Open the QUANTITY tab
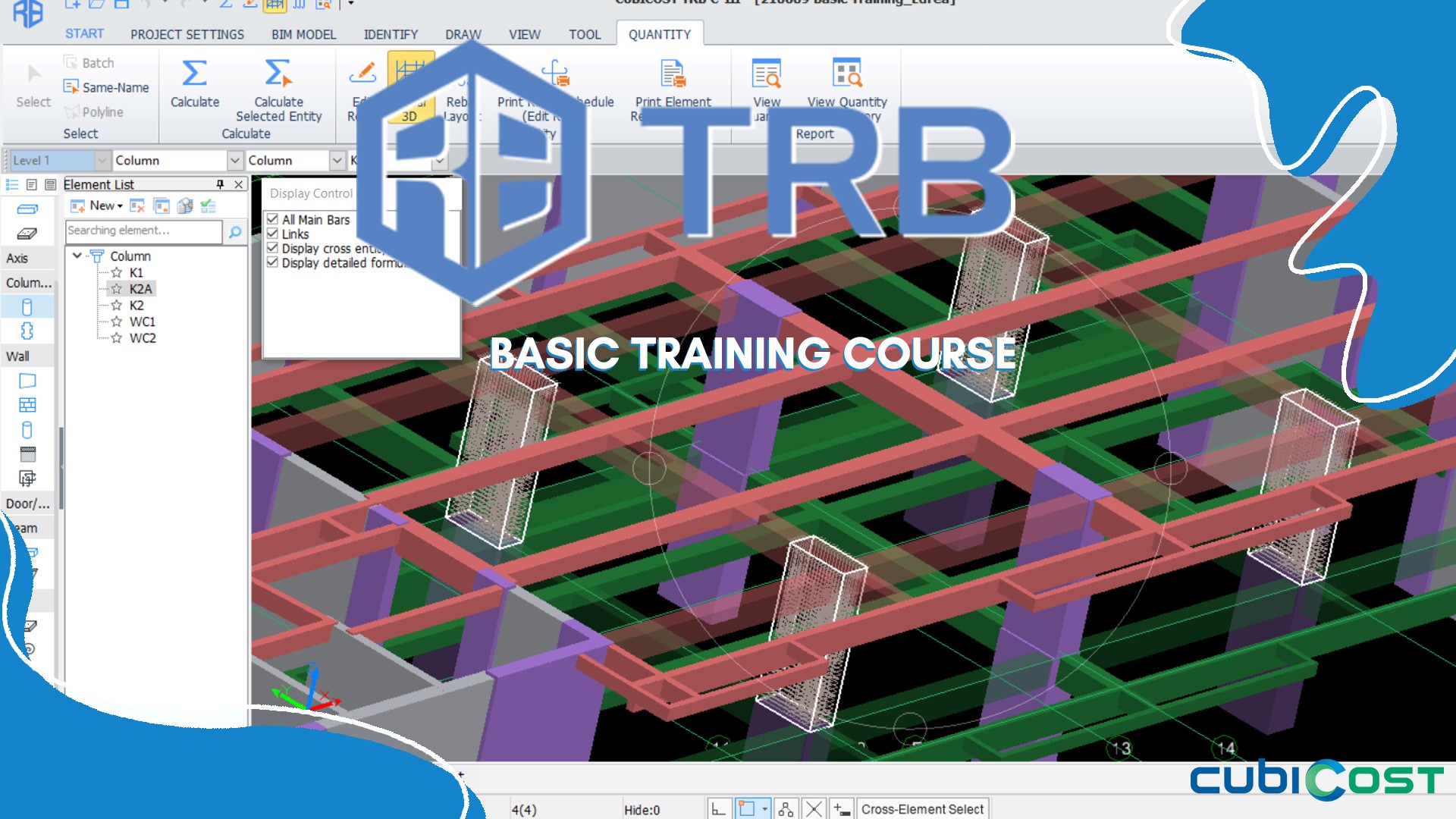The height and width of the screenshot is (819, 1456). pos(660,34)
